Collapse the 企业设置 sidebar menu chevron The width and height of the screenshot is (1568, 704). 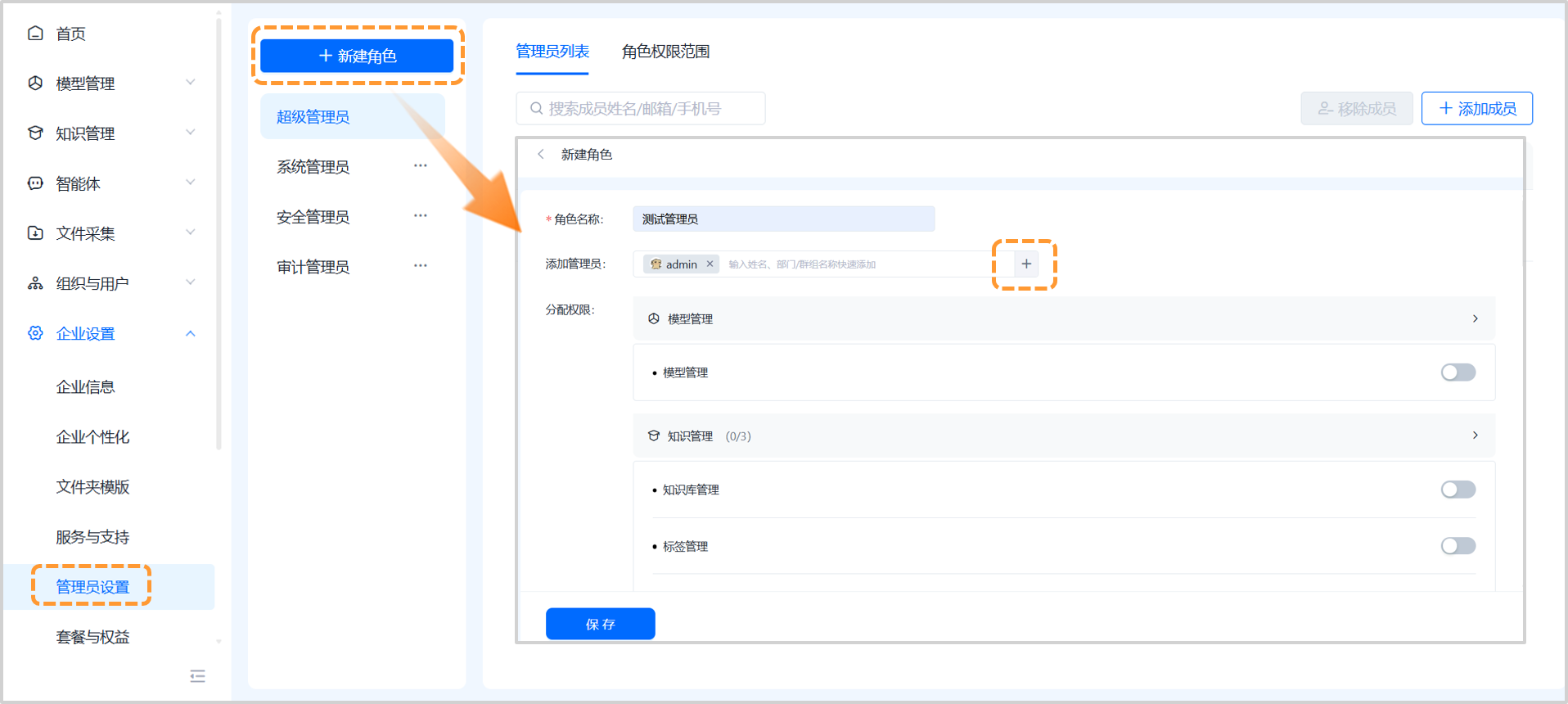coord(191,333)
